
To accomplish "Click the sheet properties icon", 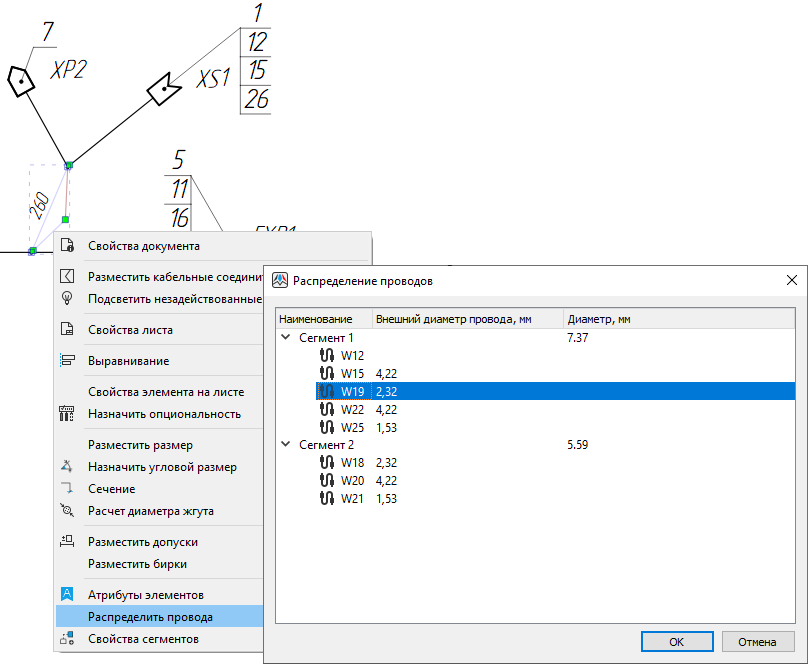I will pos(68,330).
